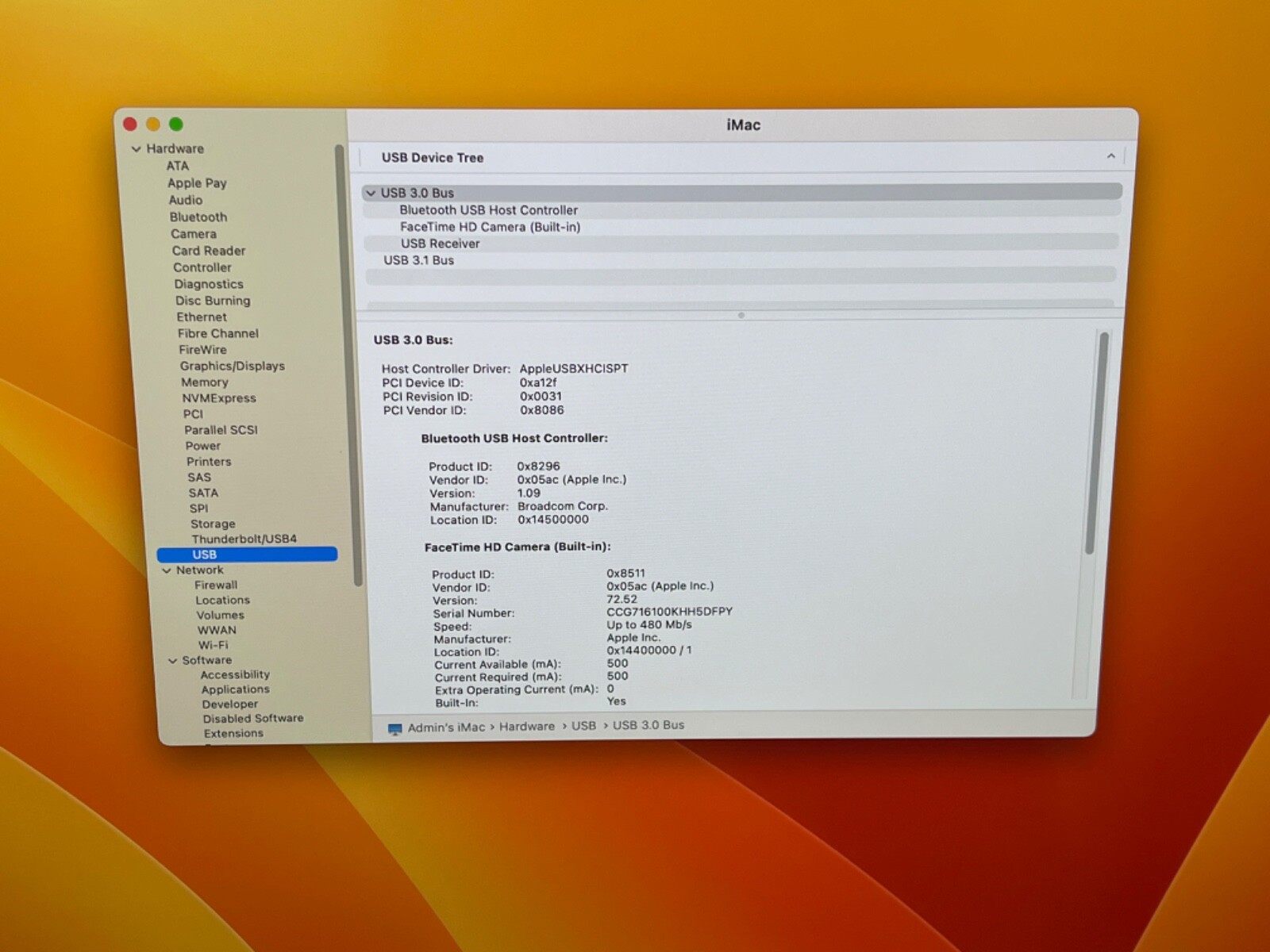This screenshot has width=1270, height=952.
Task: Collapse the USB Device Tree header chevron
Action: click(1110, 156)
